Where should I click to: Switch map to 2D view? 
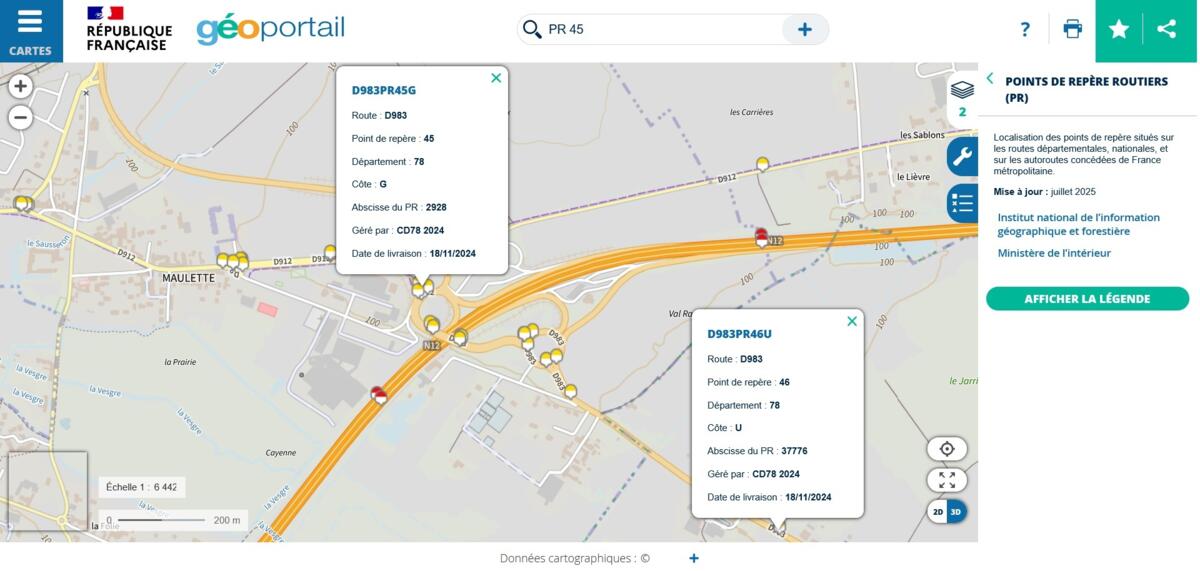(938, 512)
